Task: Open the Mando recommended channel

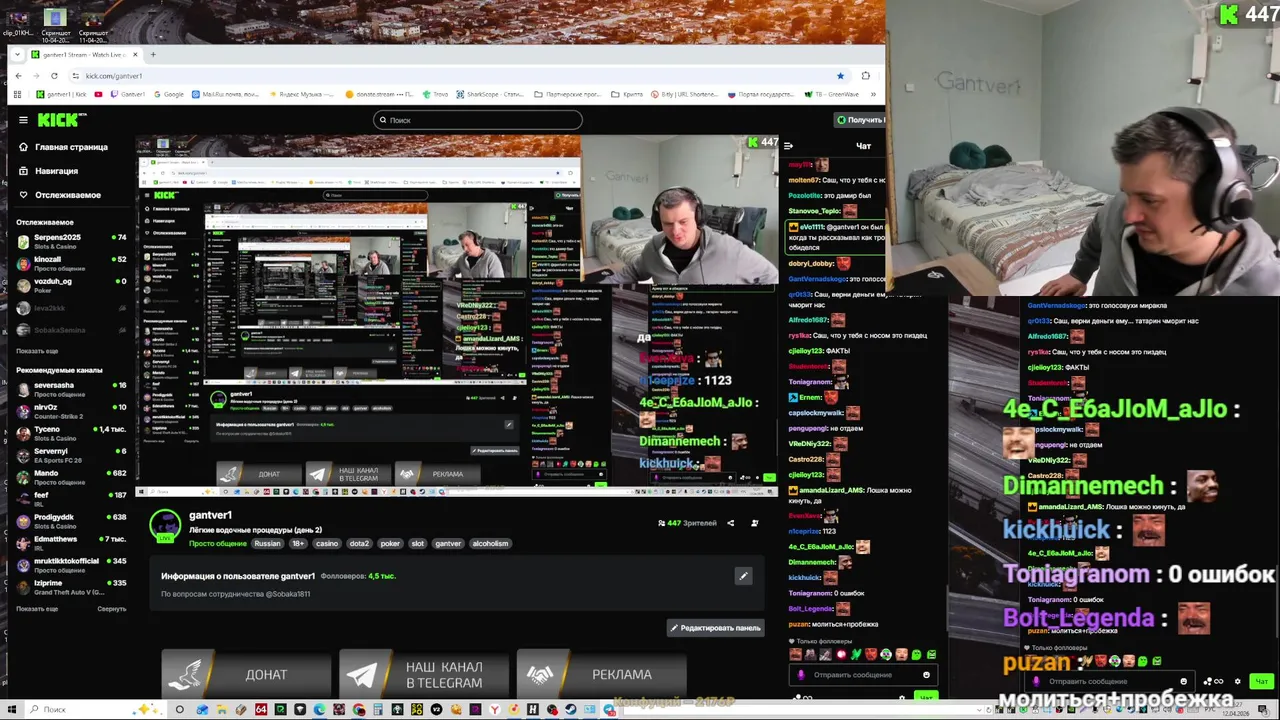Action: [71, 477]
